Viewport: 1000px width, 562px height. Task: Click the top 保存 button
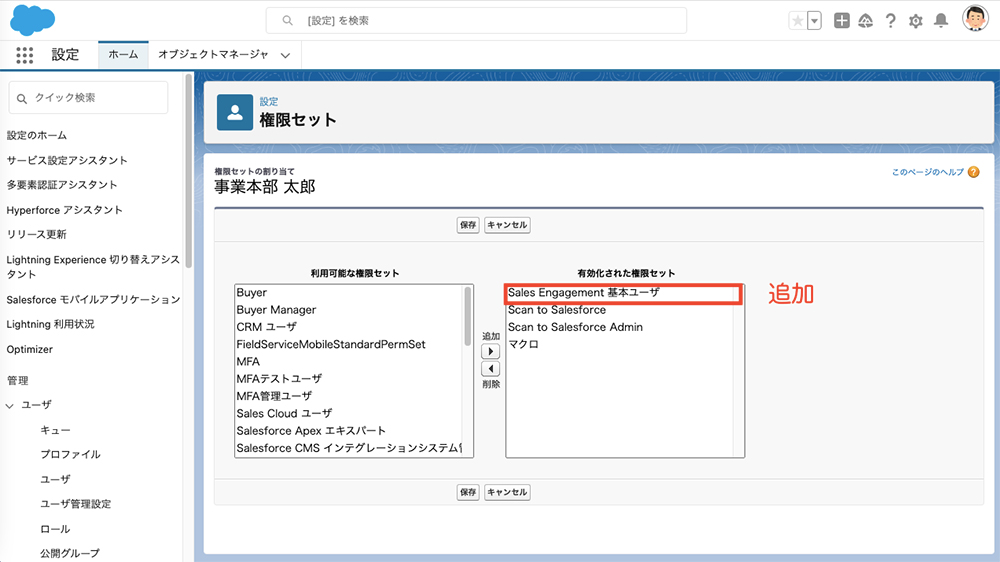click(x=468, y=225)
